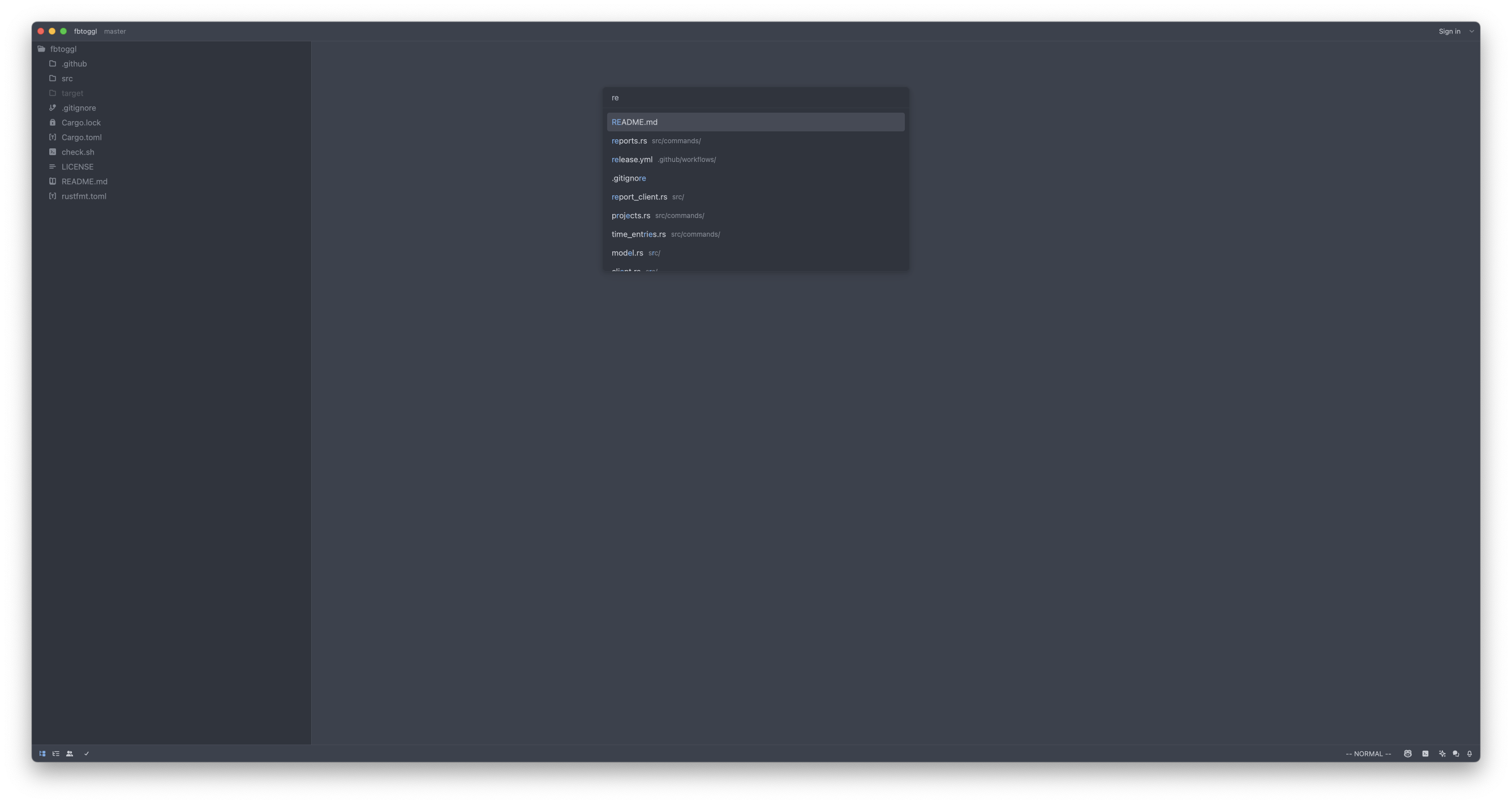
Task: Open the fbtoggl project switcher in title bar
Action: click(85, 31)
